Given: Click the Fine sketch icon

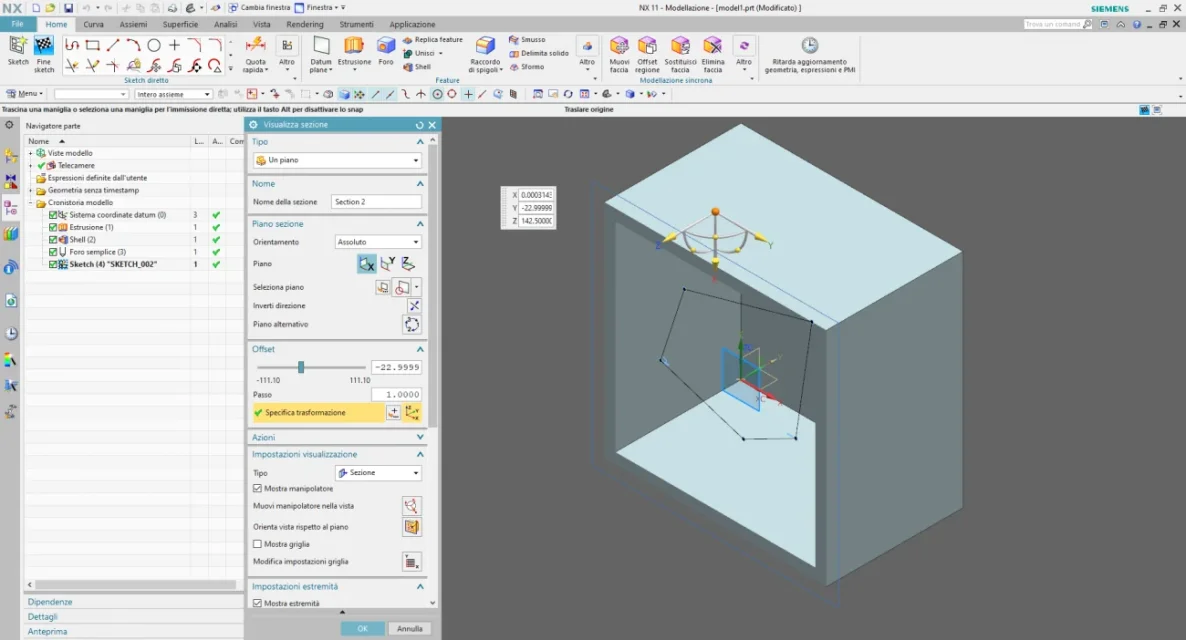Looking at the screenshot, I should [44, 46].
